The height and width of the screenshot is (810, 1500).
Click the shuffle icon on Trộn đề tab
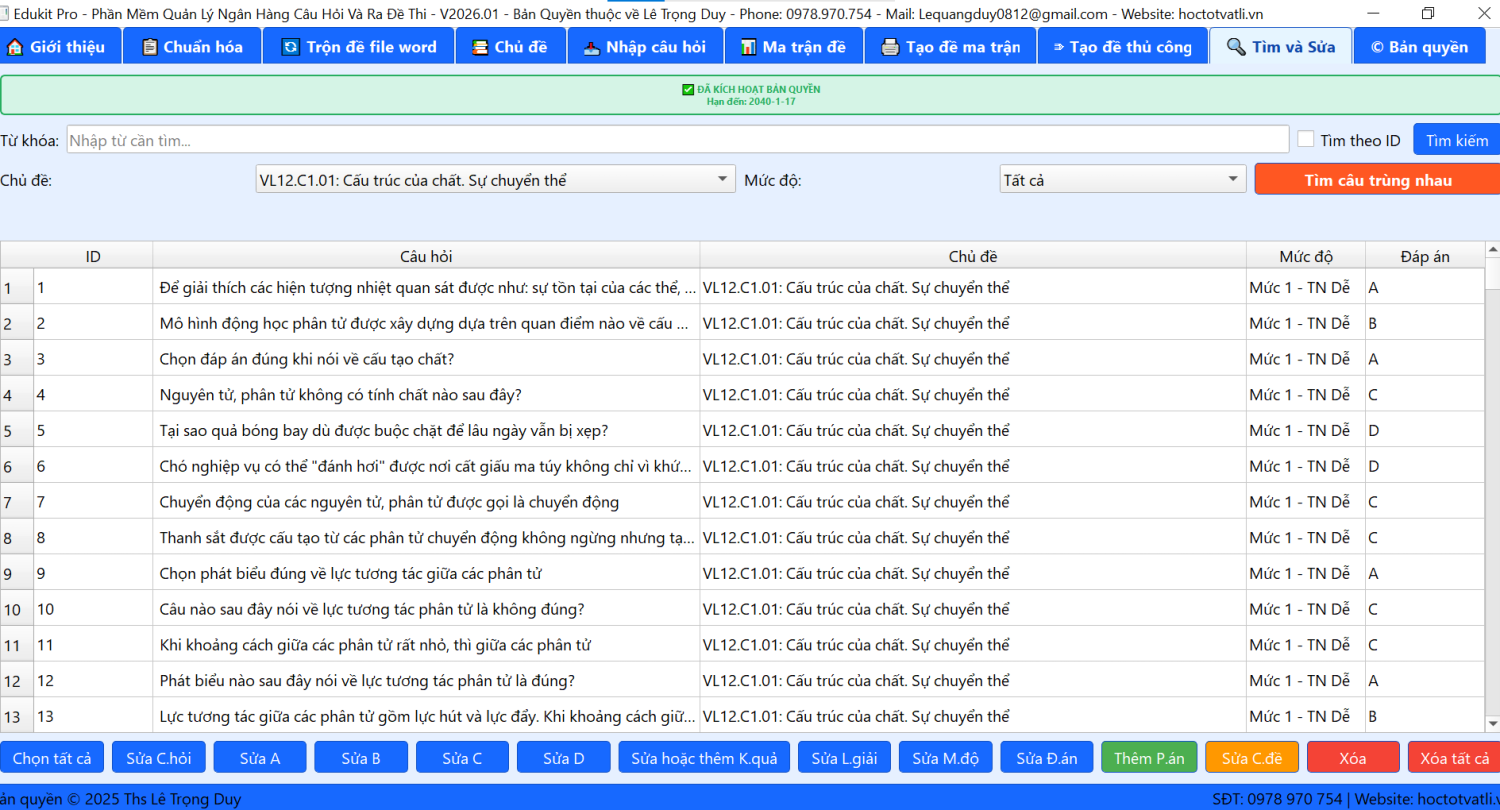click(291, 47)
